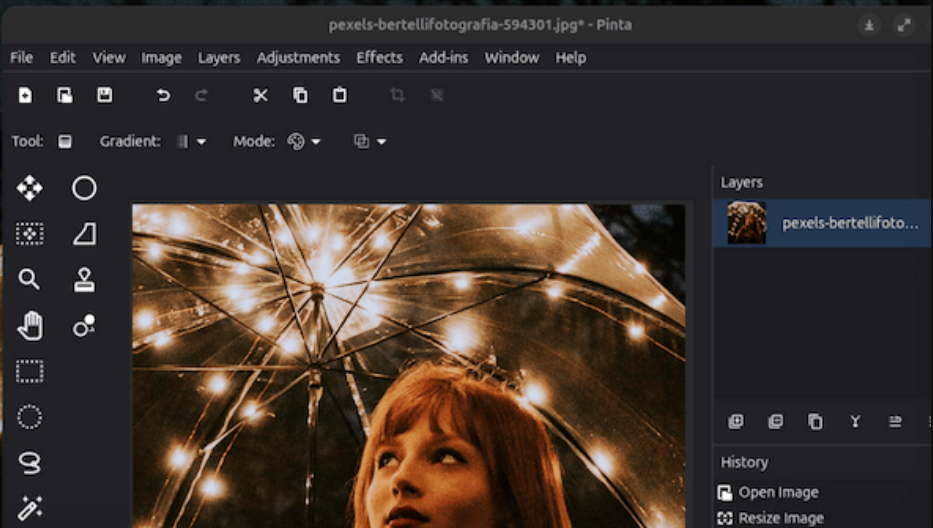Viewport: 933px width, 528px height.
Task: Select the pexels-bertellifoto layer thumbnail
Action: click(x=747, y=223)
